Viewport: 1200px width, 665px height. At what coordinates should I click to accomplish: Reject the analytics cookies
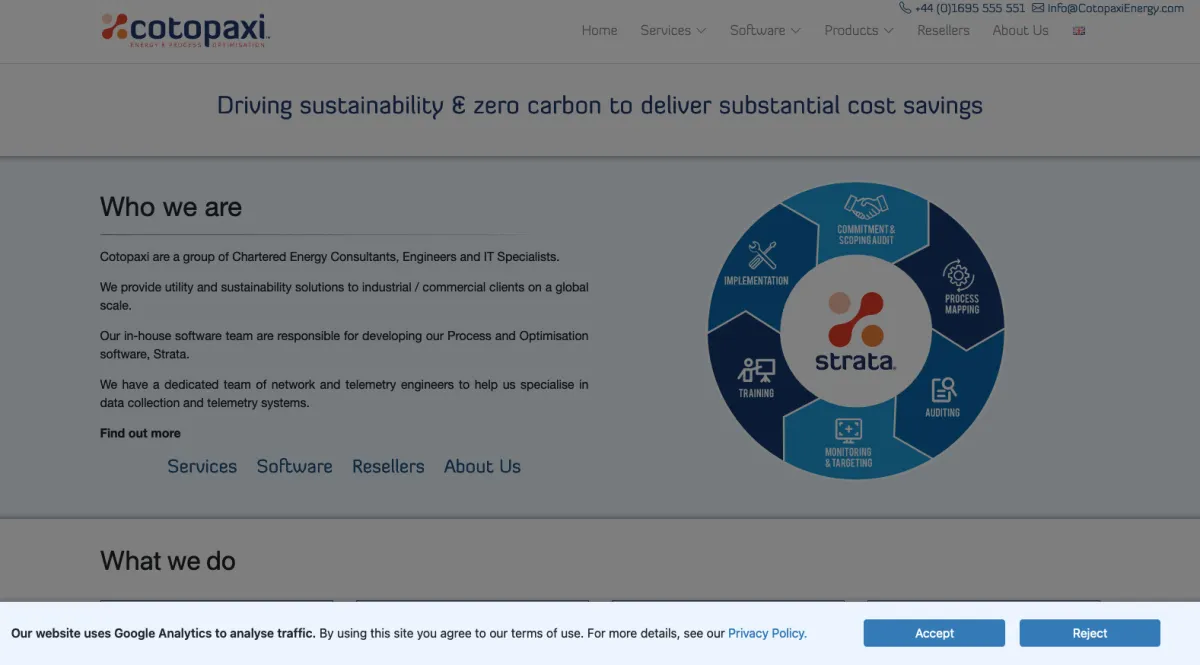pyautogui.click(x=1090, y=633)
